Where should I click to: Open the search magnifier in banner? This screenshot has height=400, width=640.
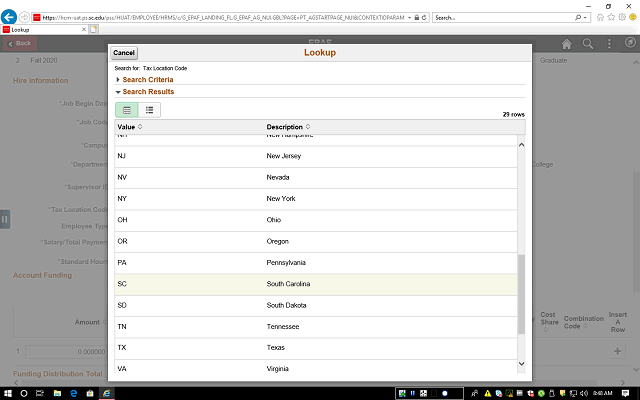588,44
